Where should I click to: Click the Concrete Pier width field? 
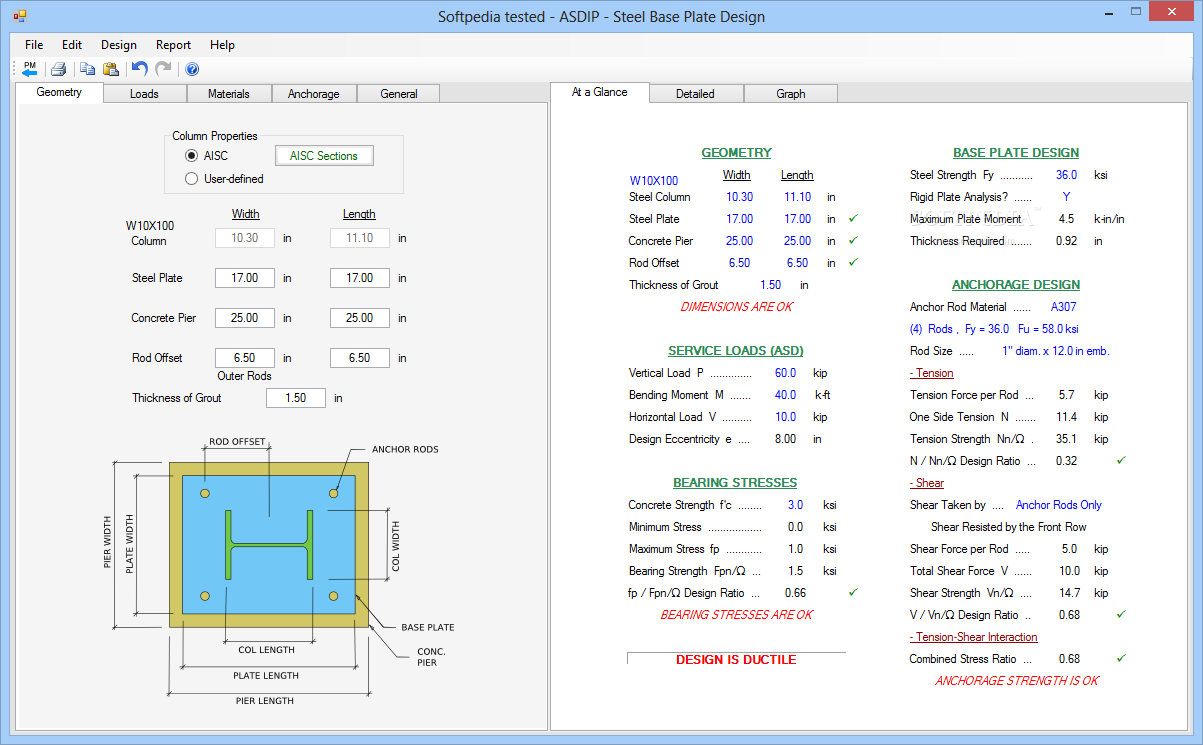coord(245,318)
